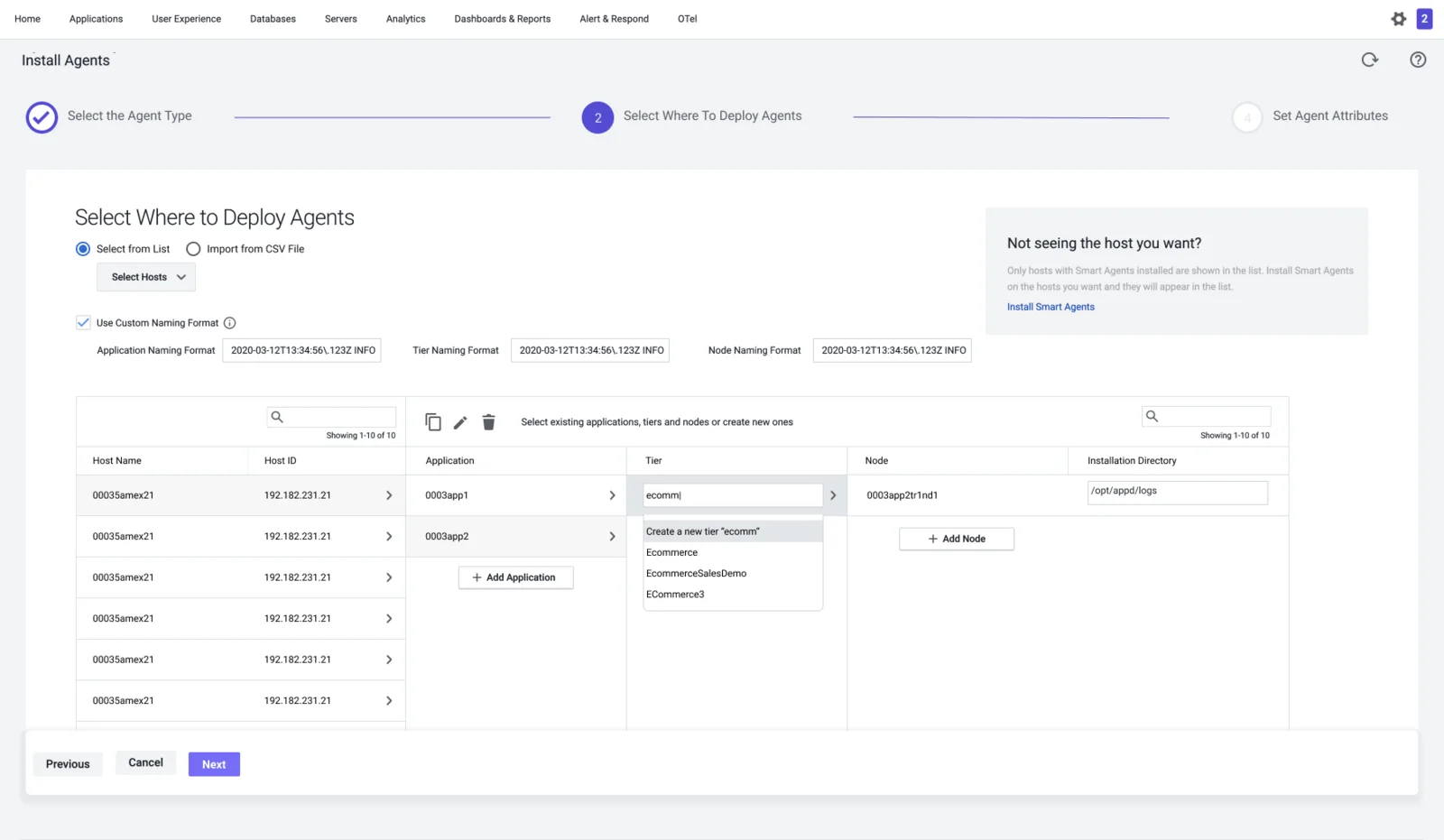This screenshot has height=840, width=1444.
Task: Open the Applications menu
Action: tap(96, 19)
